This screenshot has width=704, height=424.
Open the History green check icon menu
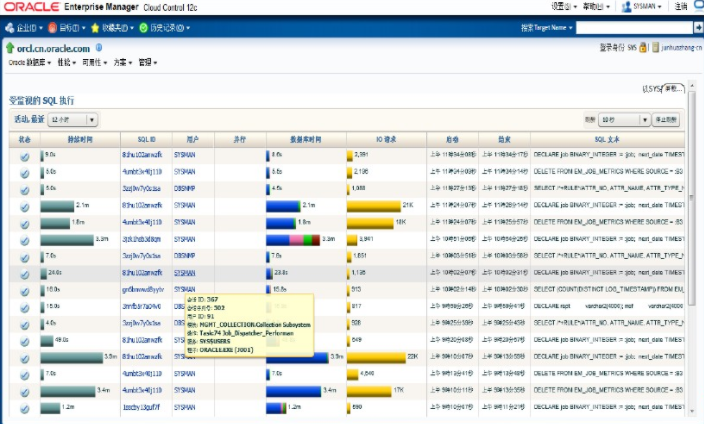coord(143,28)
